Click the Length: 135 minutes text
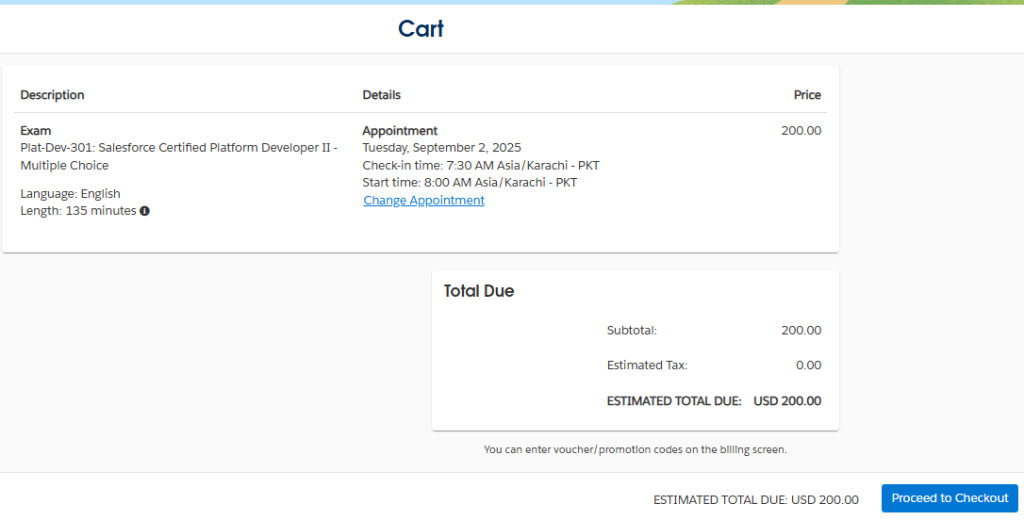1024x520 pixels. pos(78,211)
